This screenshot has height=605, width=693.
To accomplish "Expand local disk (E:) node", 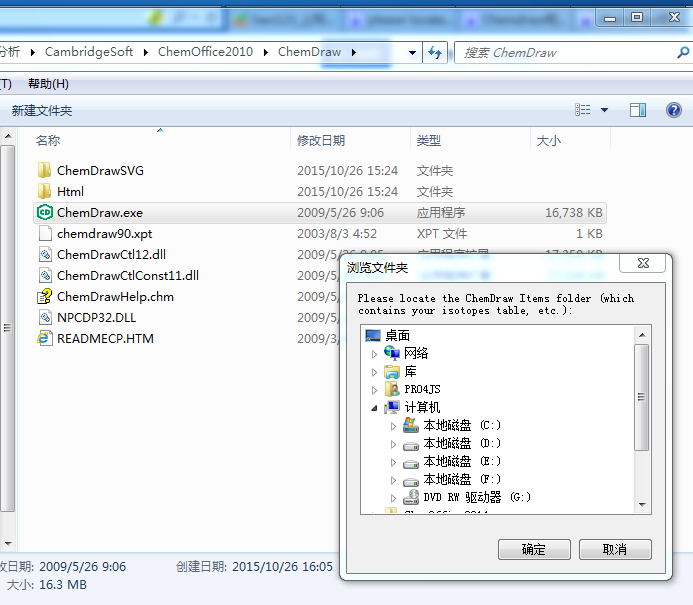I will pyautogui.click(x=393, y=462).
